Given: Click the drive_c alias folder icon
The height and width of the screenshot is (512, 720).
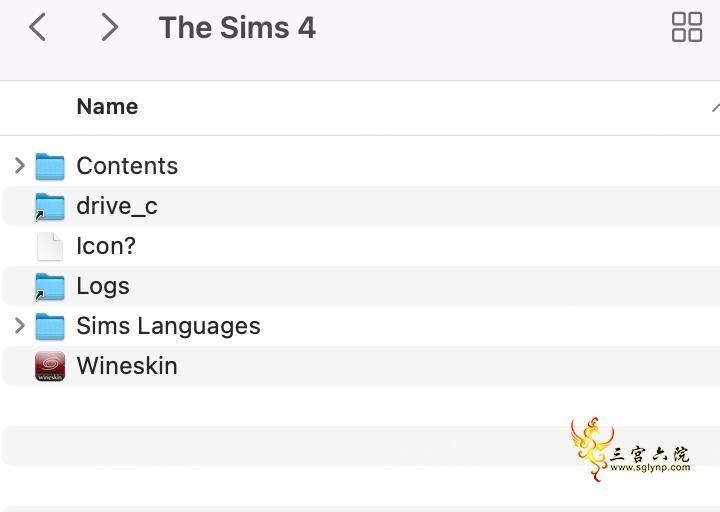Looking at the screenshot, I should click(50, 207).
